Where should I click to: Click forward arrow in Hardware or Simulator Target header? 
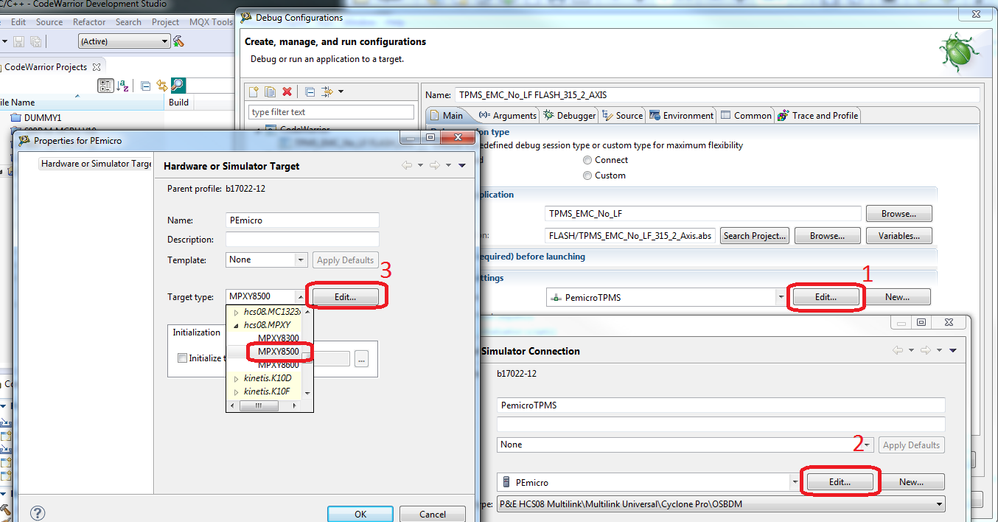[435, 166]
